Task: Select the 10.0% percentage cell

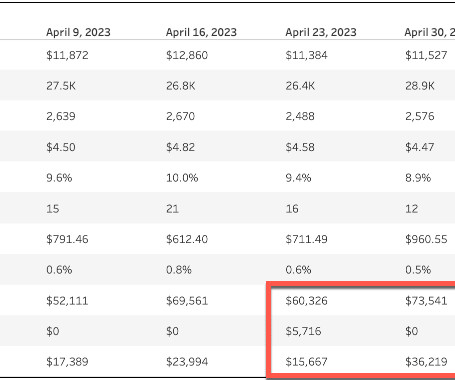Action: click(x=182, y=178)
